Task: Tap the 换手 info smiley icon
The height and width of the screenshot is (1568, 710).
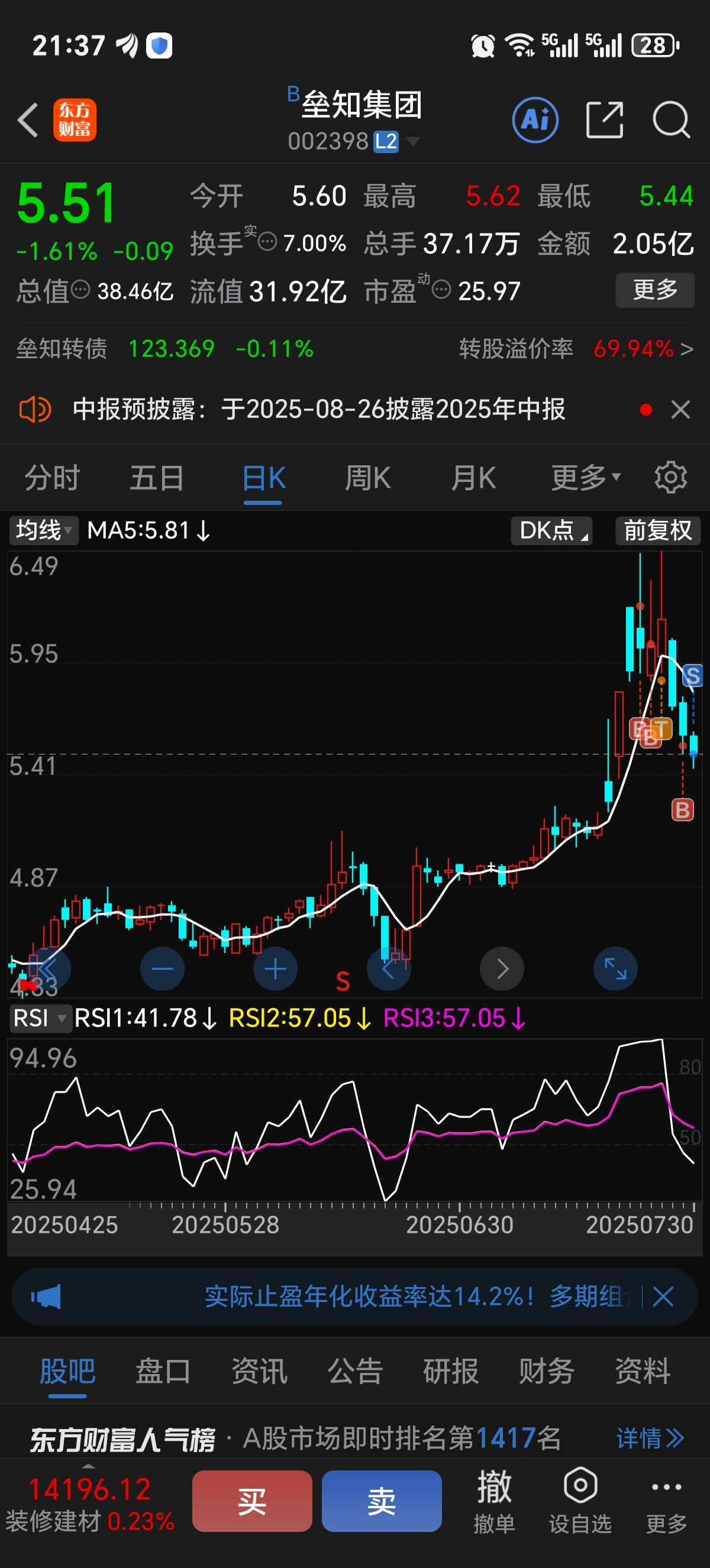Action: click(x=267, y=242)
